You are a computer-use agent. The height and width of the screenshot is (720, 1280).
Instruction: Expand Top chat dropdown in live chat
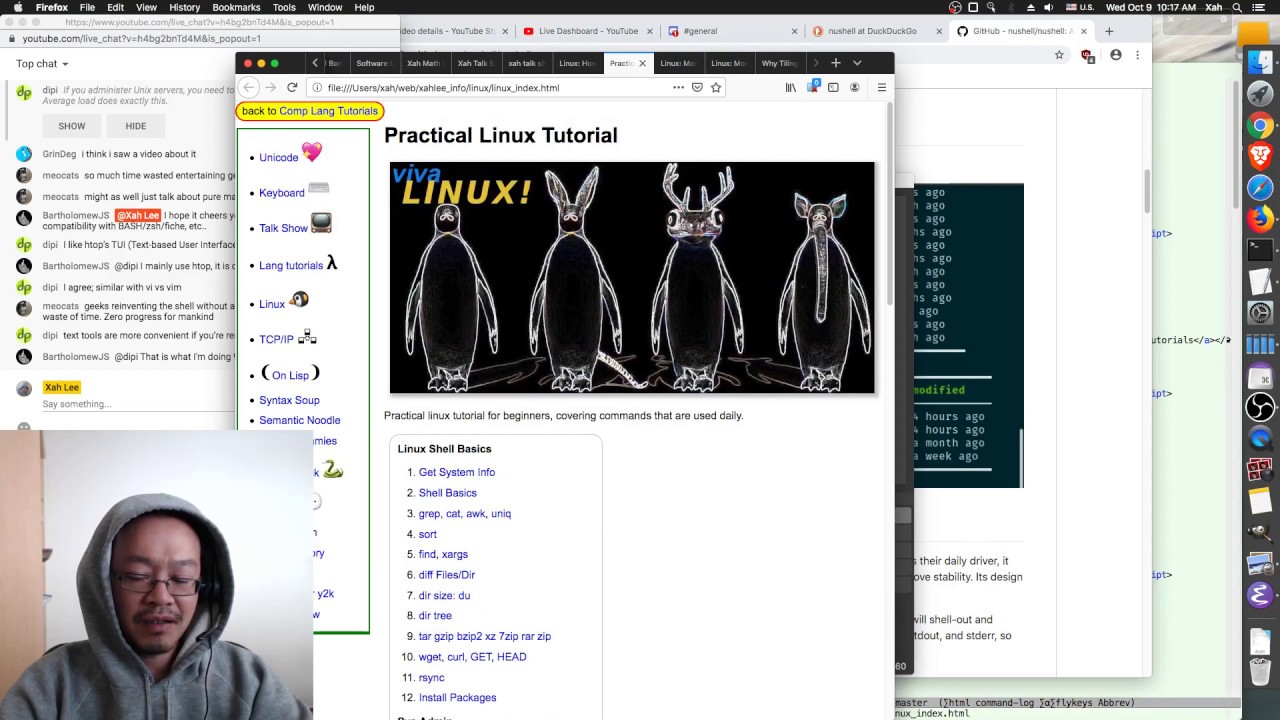42,64
